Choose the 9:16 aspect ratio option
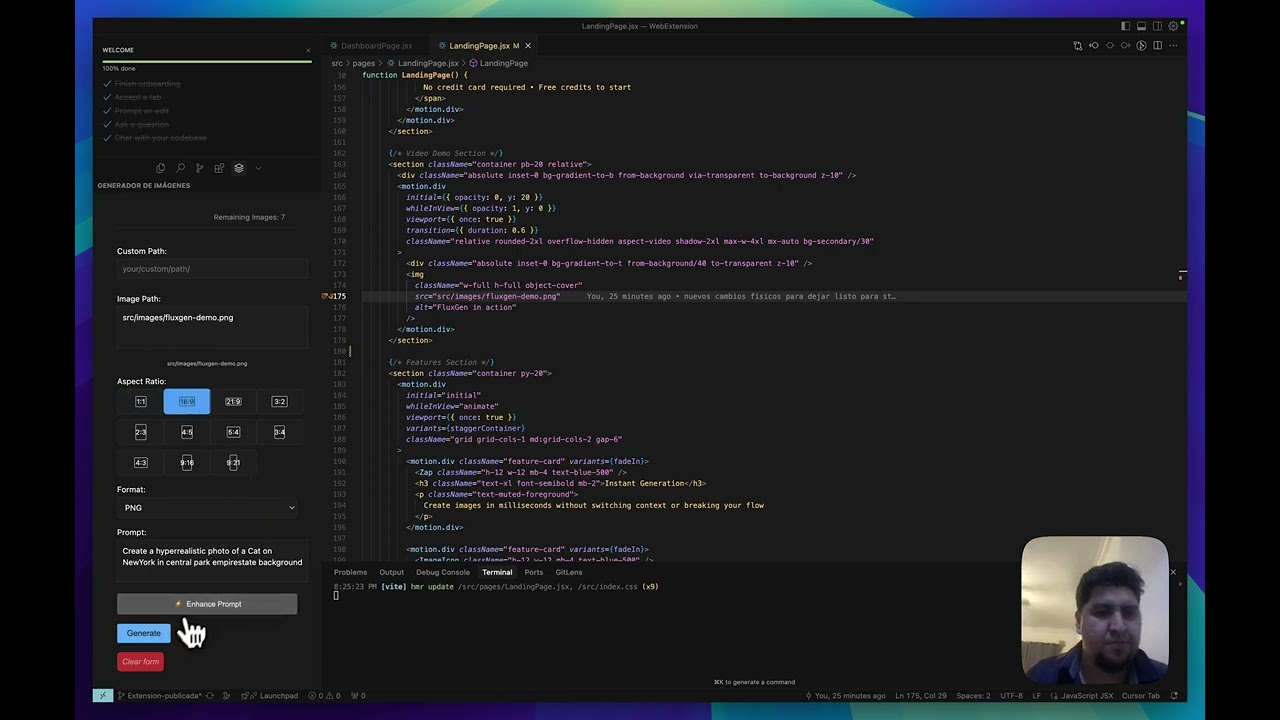The width and height of the screenshot is (1280, 720). click(187, 462)
